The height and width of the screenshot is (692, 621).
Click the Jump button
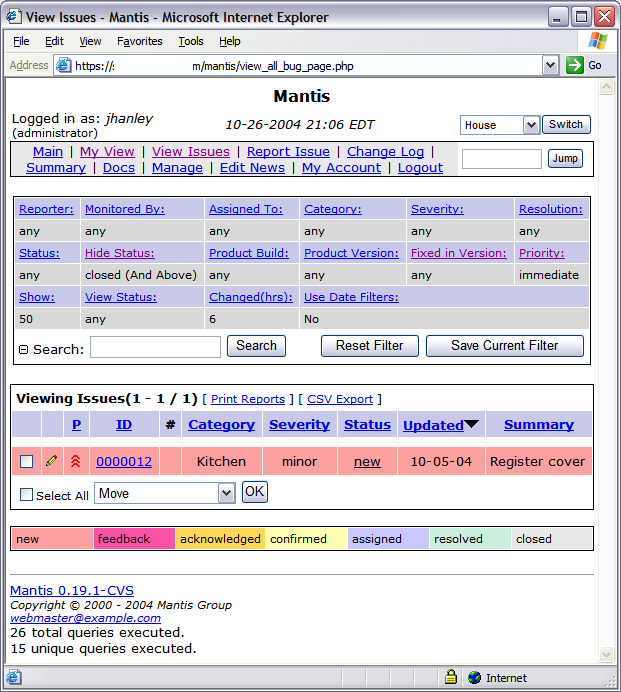[x=565, y=158]
